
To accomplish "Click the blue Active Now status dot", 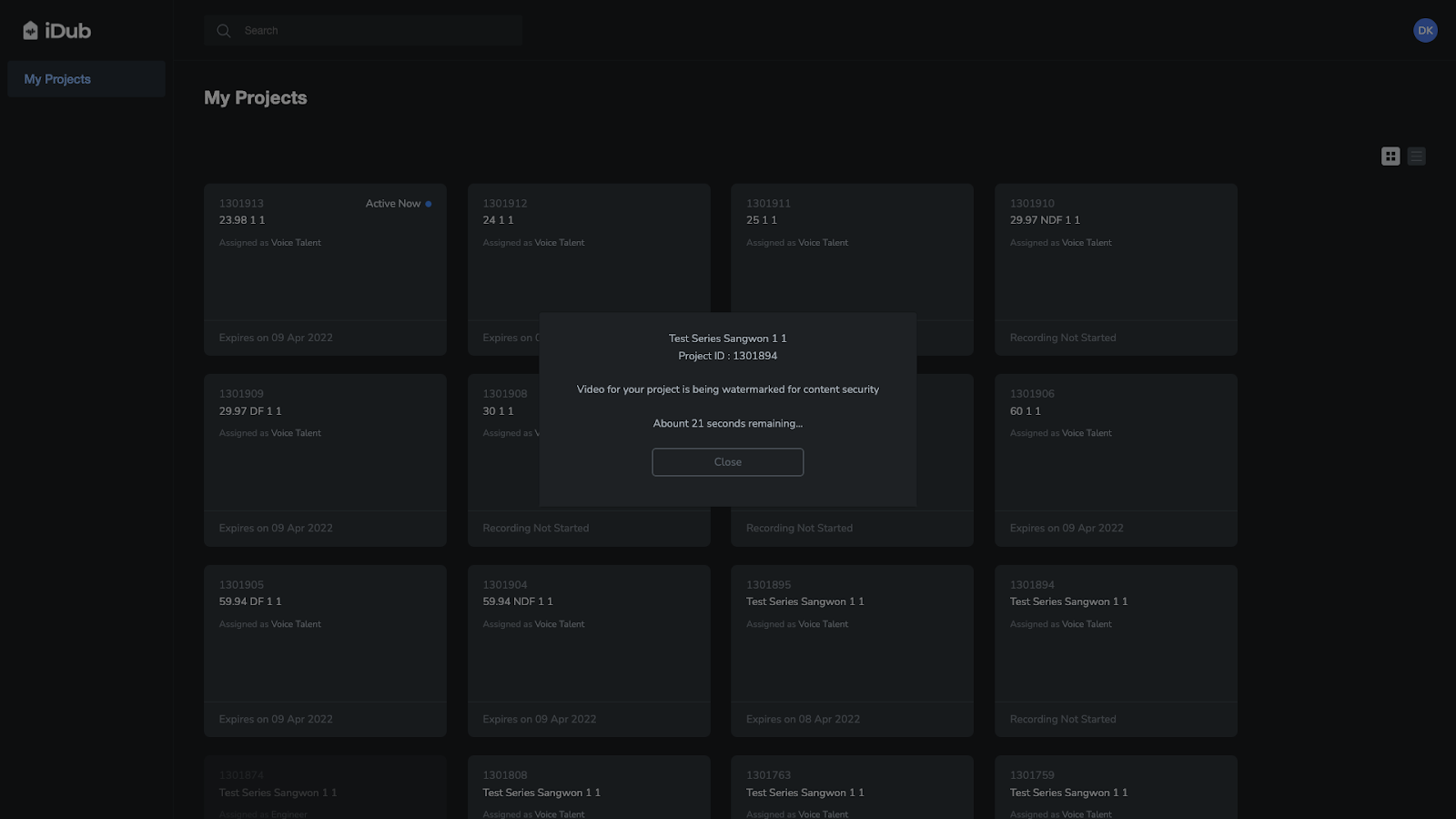I will tap(429, 204).
